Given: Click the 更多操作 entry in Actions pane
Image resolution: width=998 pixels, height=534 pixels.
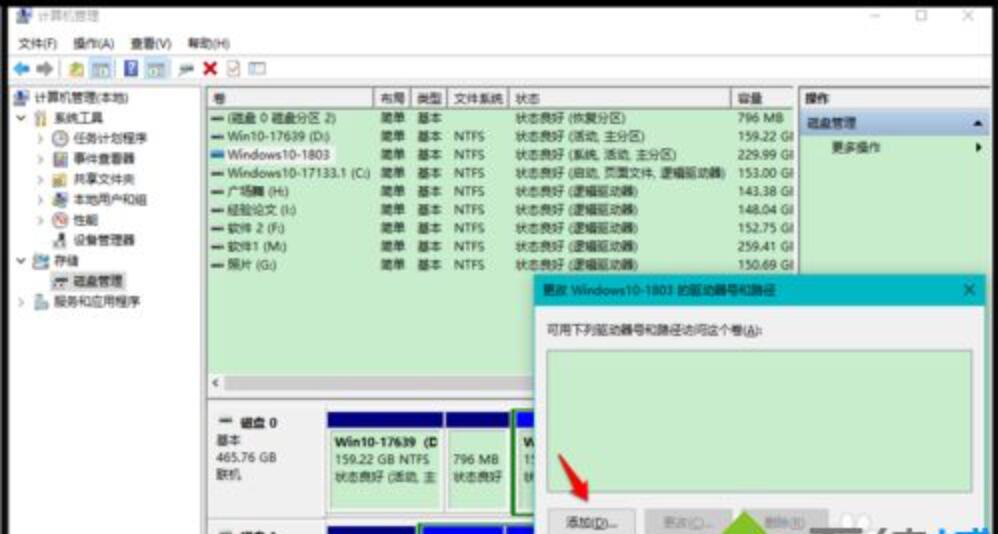Looking at the screenshot, I should [x=855, y=148].
